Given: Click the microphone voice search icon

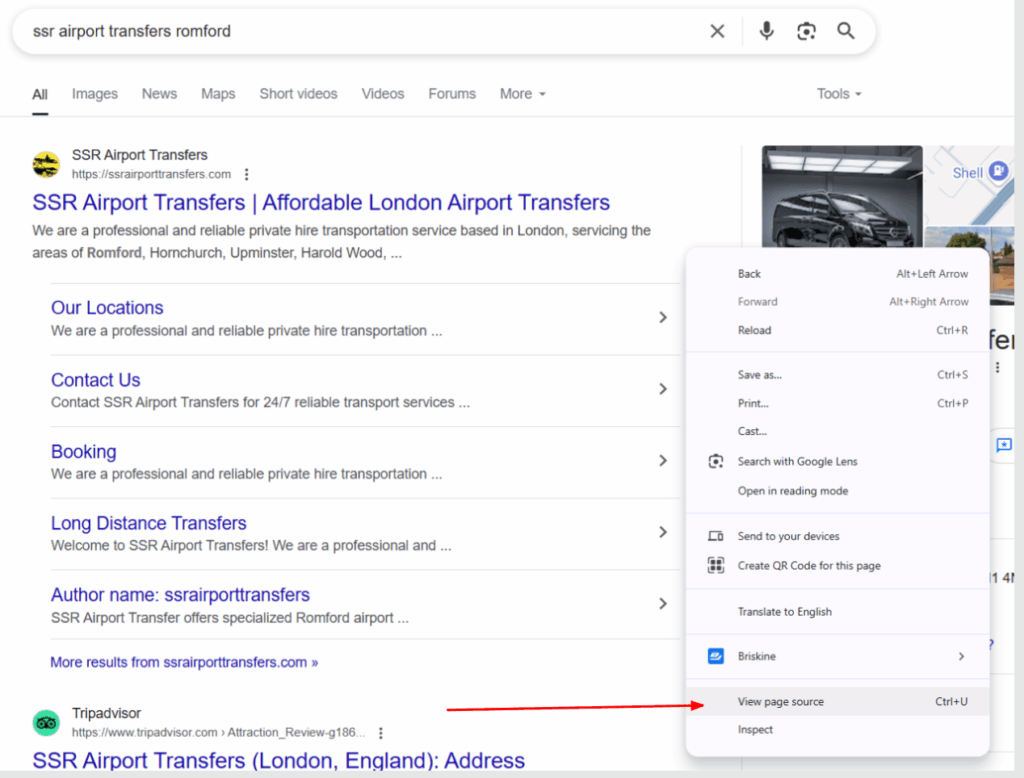Looking at the screenshot, I should click(766, 31).
